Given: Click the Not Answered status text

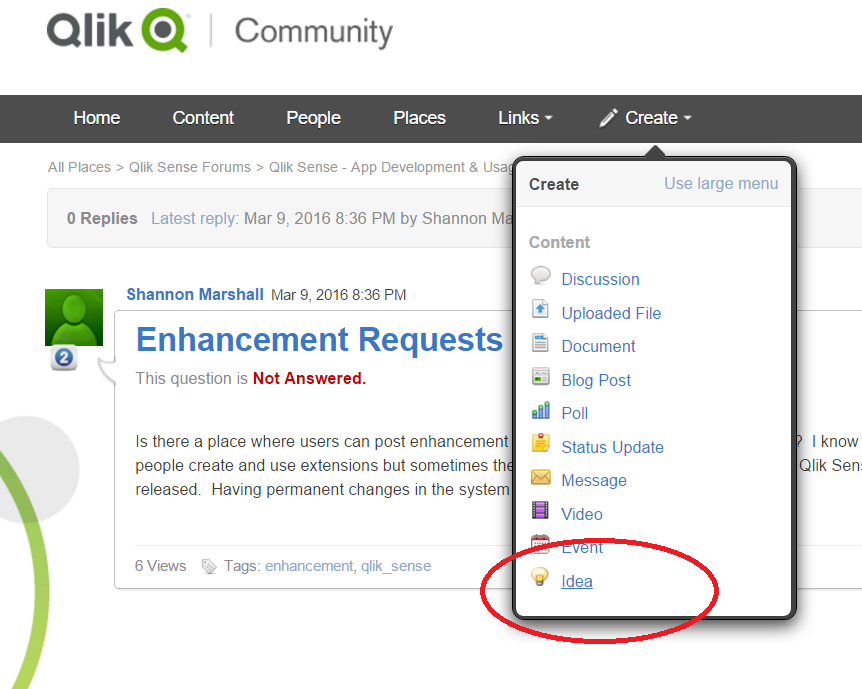Looking at the screenshot, I should (309, 379).
